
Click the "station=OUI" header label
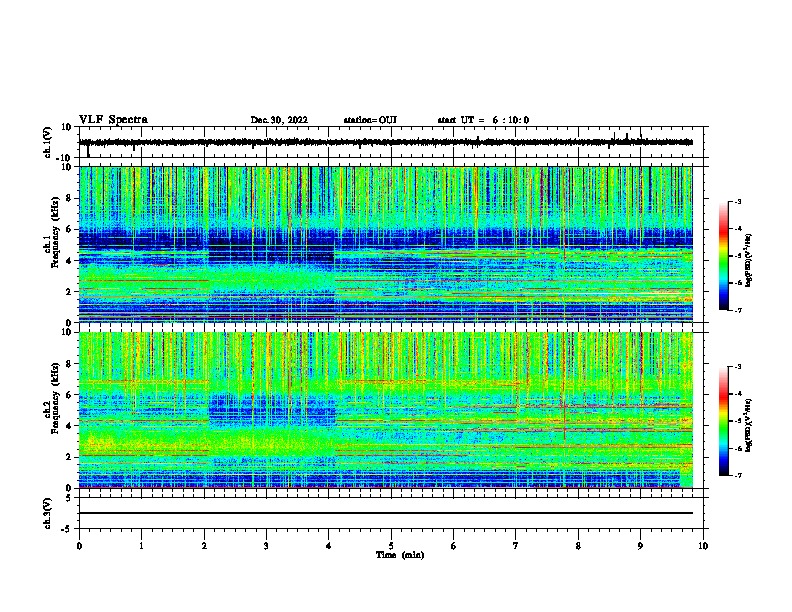click(370, 120)
